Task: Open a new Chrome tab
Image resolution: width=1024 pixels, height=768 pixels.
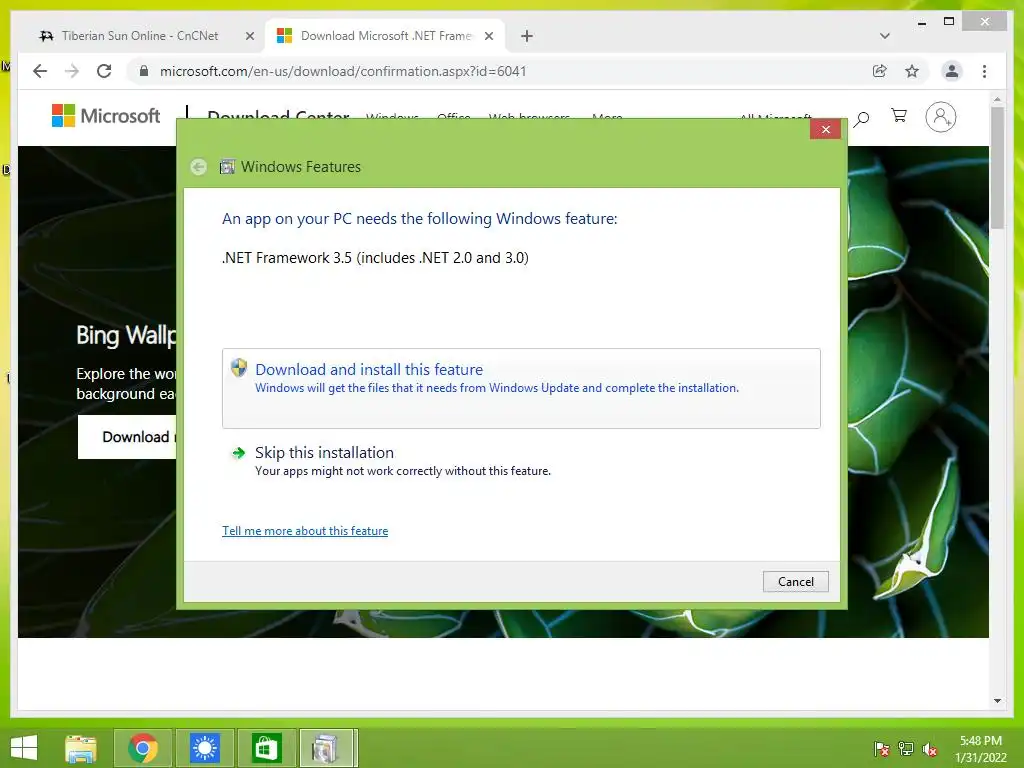Action: (527, 36)
